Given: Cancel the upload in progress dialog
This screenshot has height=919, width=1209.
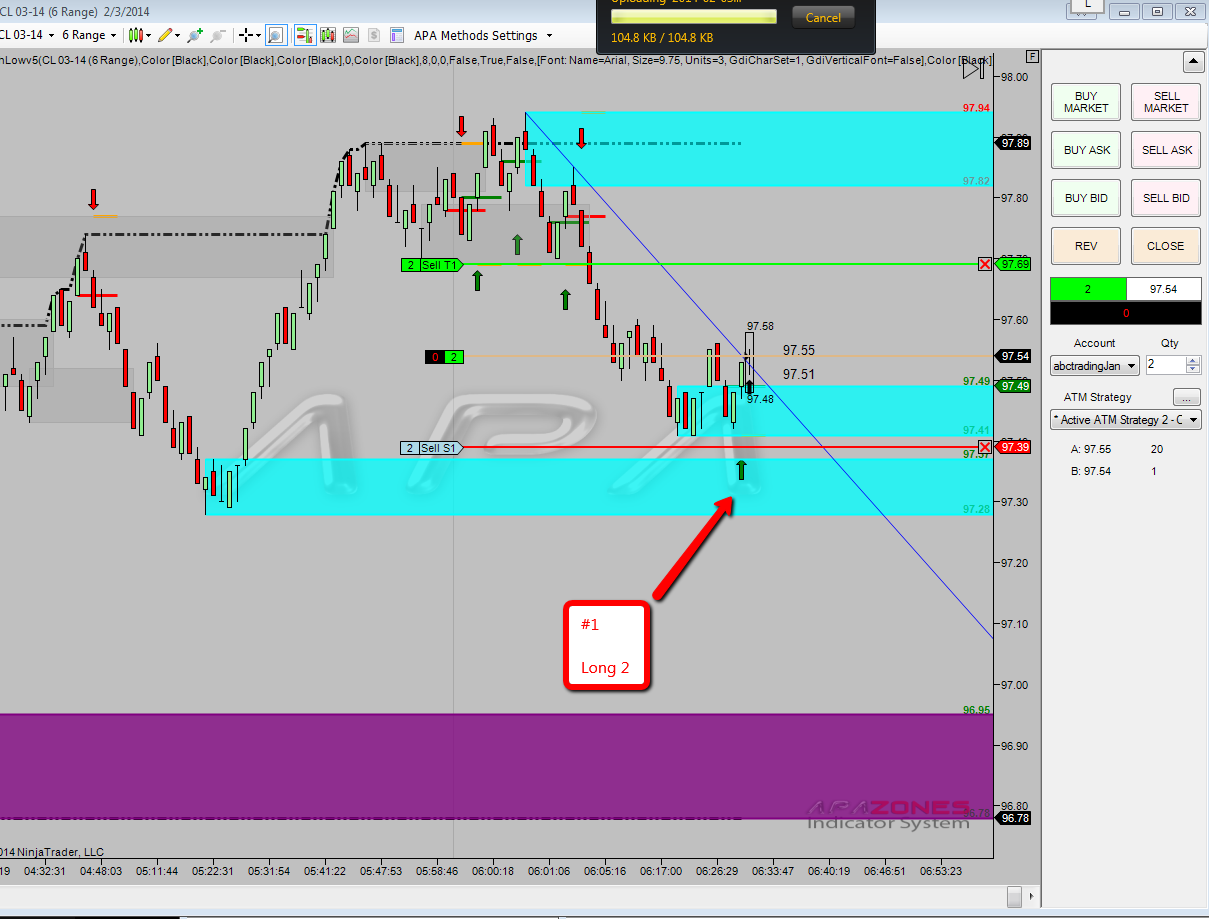Looking at the screenshot, I should [823, 17].
